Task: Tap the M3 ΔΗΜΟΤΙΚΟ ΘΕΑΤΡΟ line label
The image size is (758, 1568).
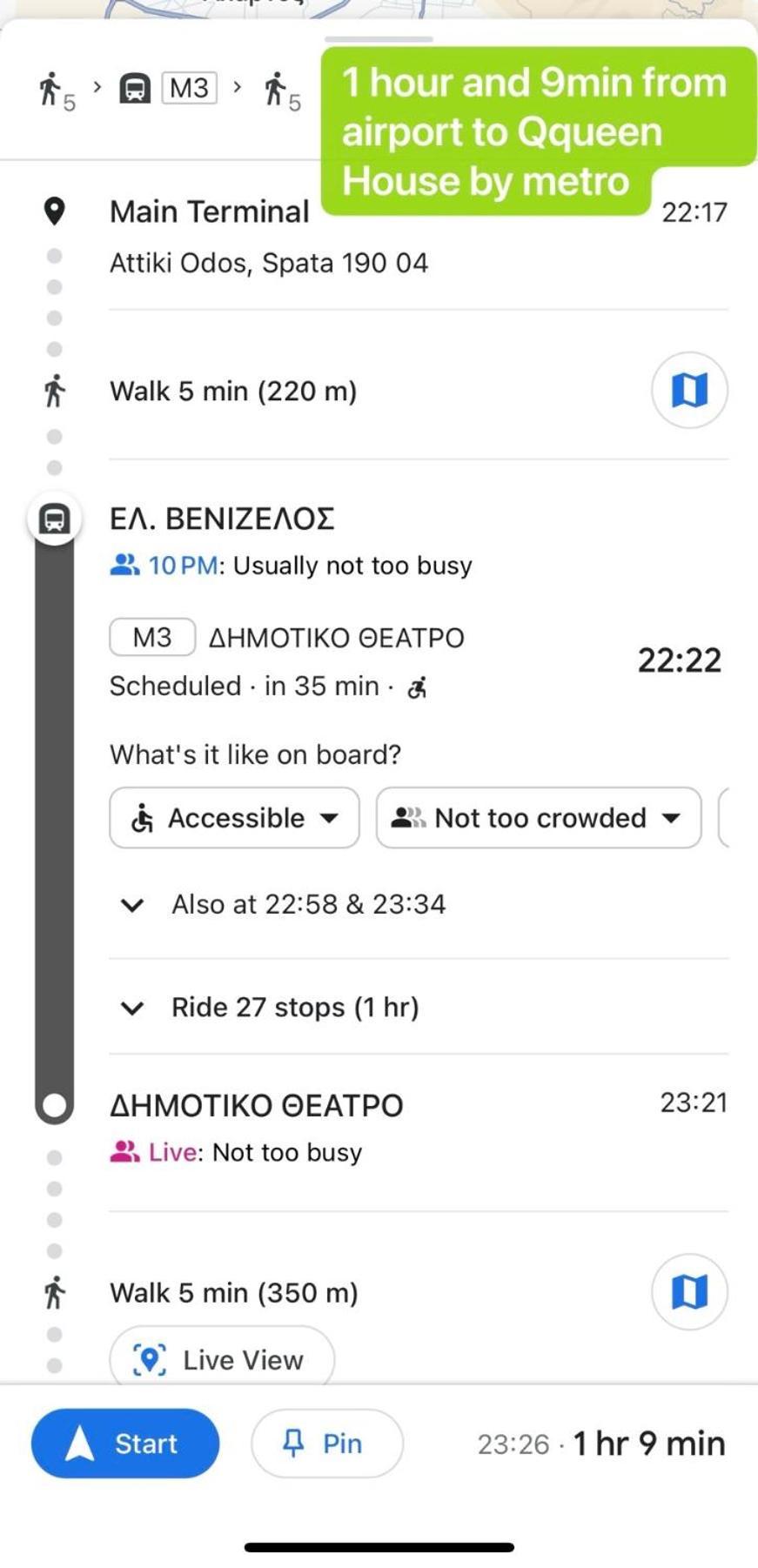Action: [x=287, y=637]
